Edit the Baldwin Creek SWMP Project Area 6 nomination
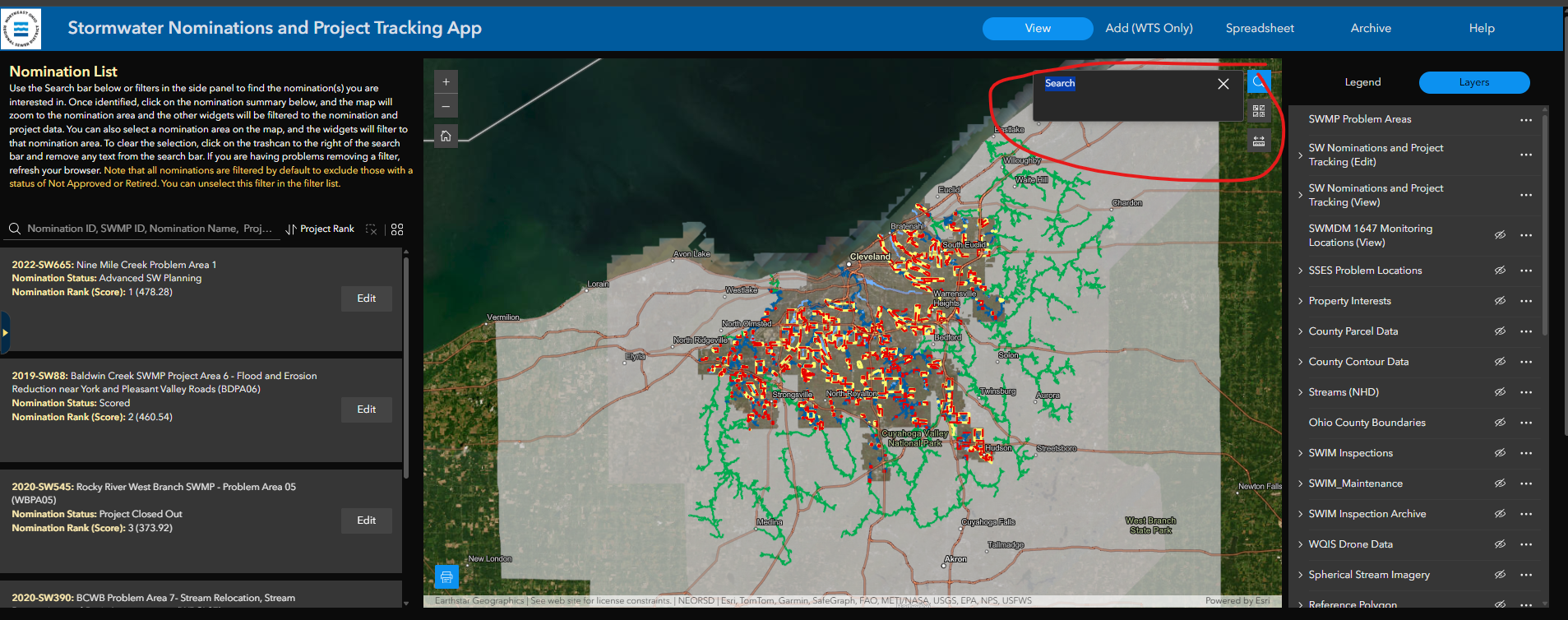The height and width of the screenshot is (620, 1568). coord(367,409)
